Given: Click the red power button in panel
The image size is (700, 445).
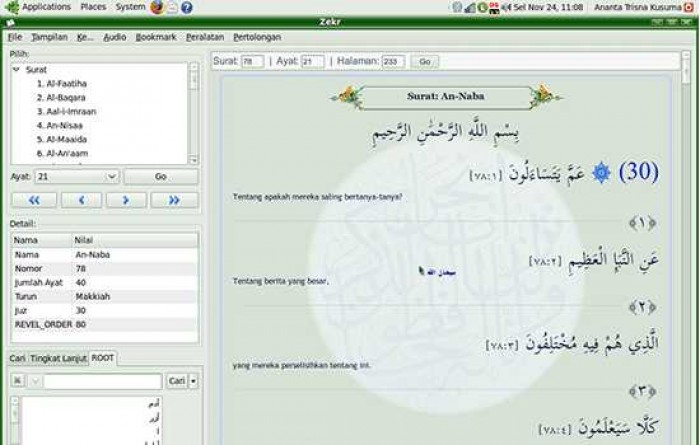Looking at the screenshot, I should click(x=689, y=7).
